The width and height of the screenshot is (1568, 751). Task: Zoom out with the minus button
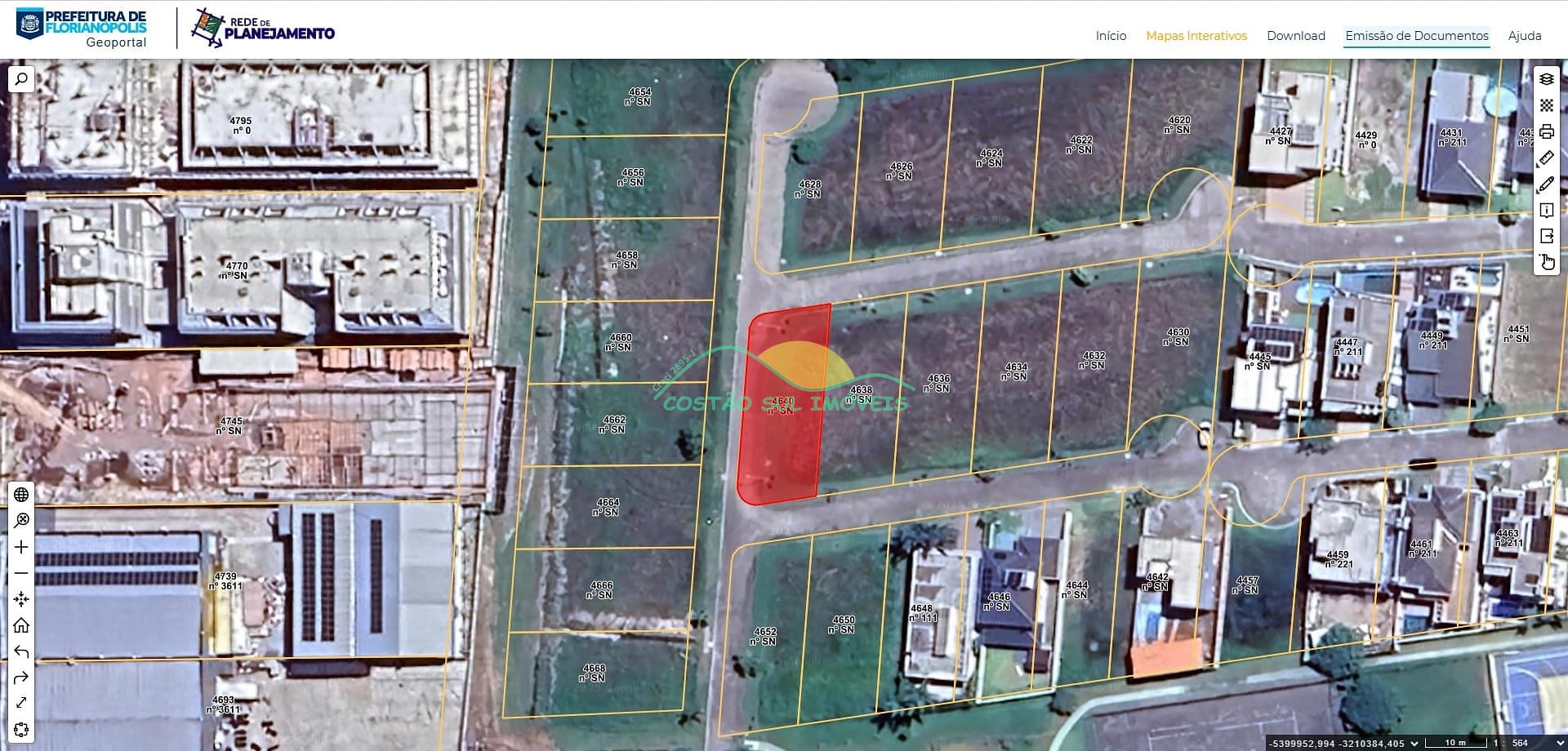(x=21, y=573)
